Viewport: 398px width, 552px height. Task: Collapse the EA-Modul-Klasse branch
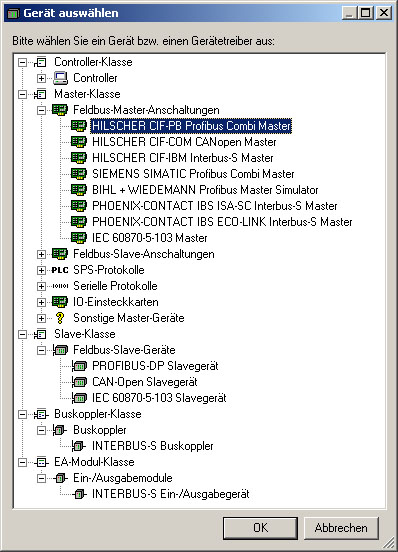click(x=22, y=462)
